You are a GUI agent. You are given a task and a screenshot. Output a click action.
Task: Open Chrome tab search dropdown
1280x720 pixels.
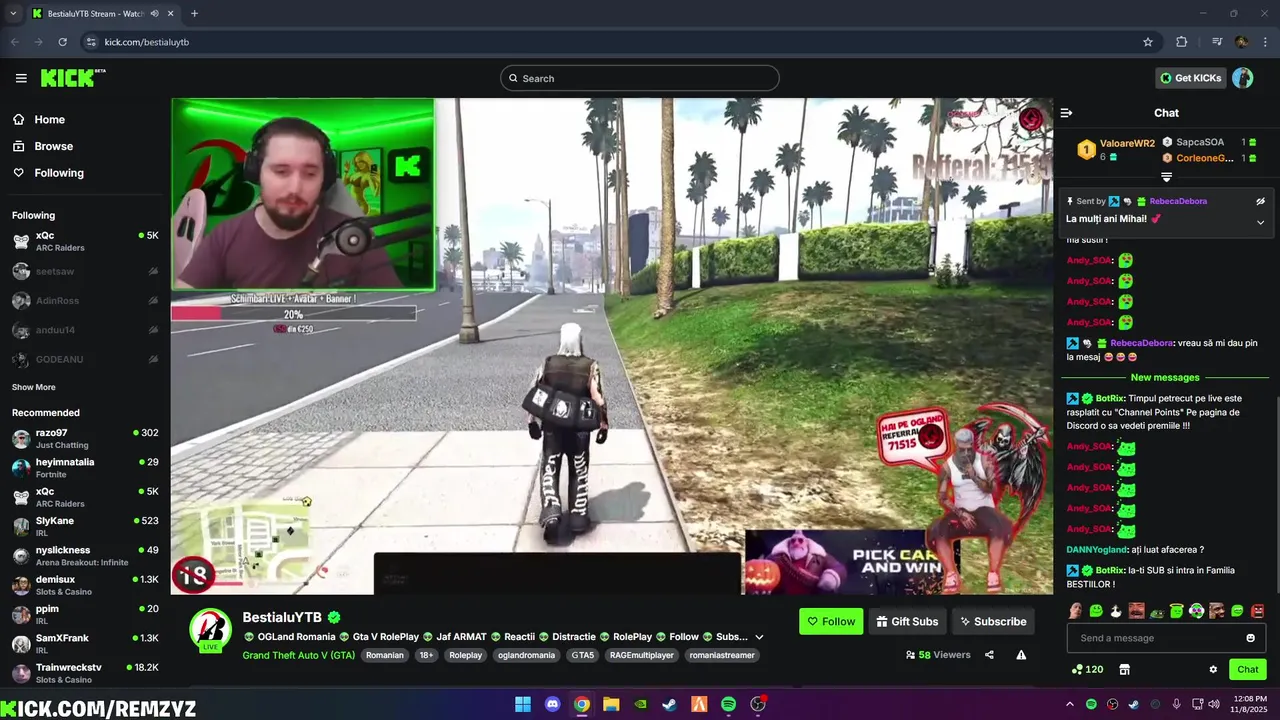coord(13,14)
